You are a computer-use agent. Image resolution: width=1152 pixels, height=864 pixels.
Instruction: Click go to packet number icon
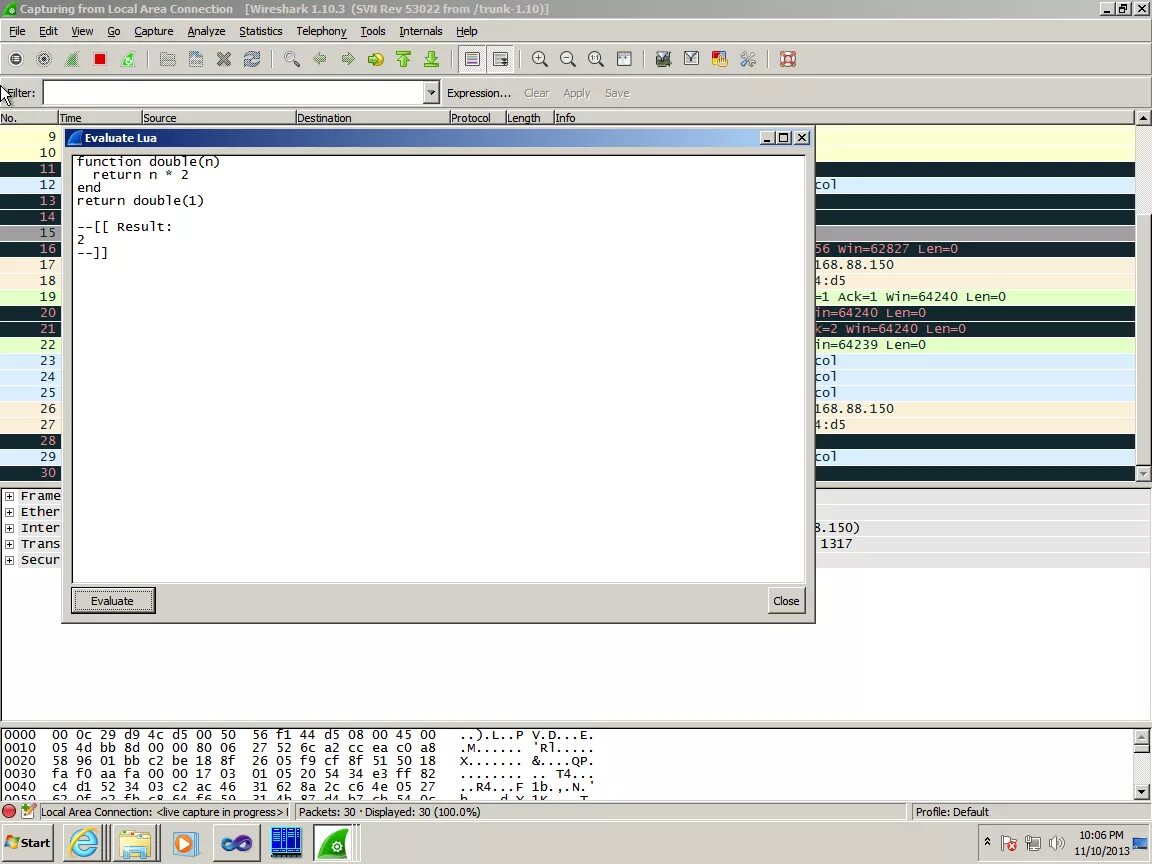[x=375, y=60]
